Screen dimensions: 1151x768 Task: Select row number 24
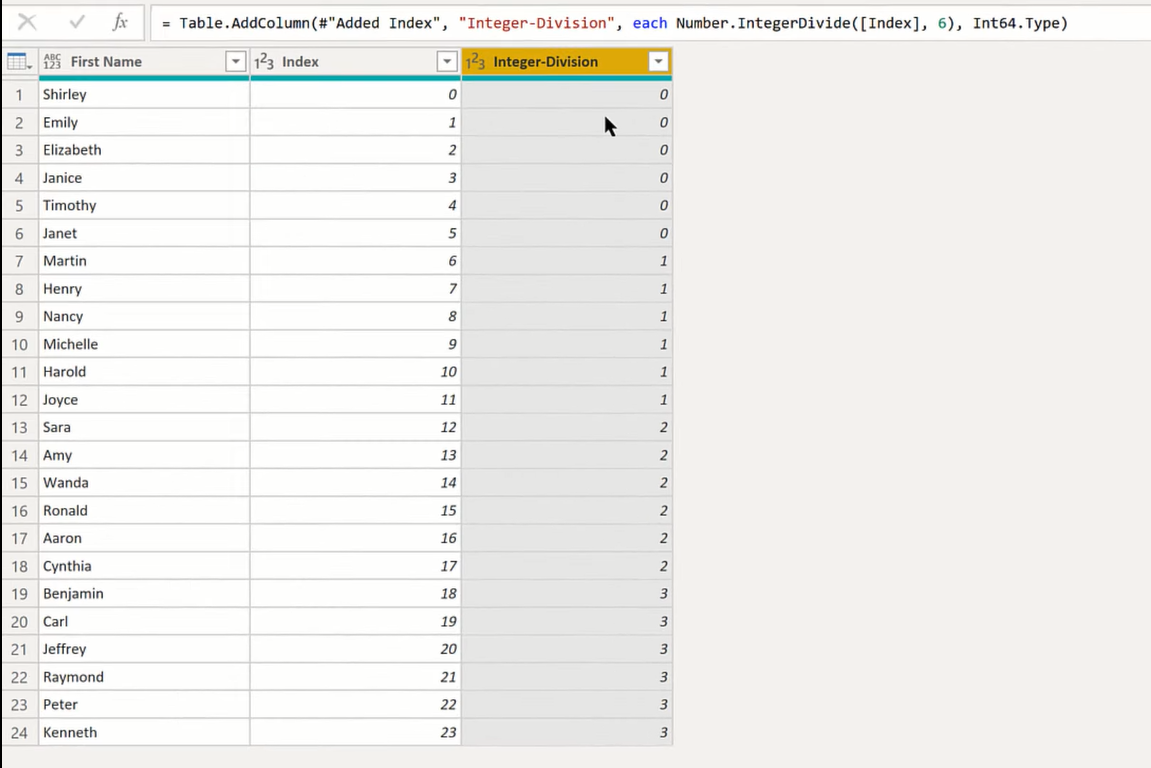(19, 733)
